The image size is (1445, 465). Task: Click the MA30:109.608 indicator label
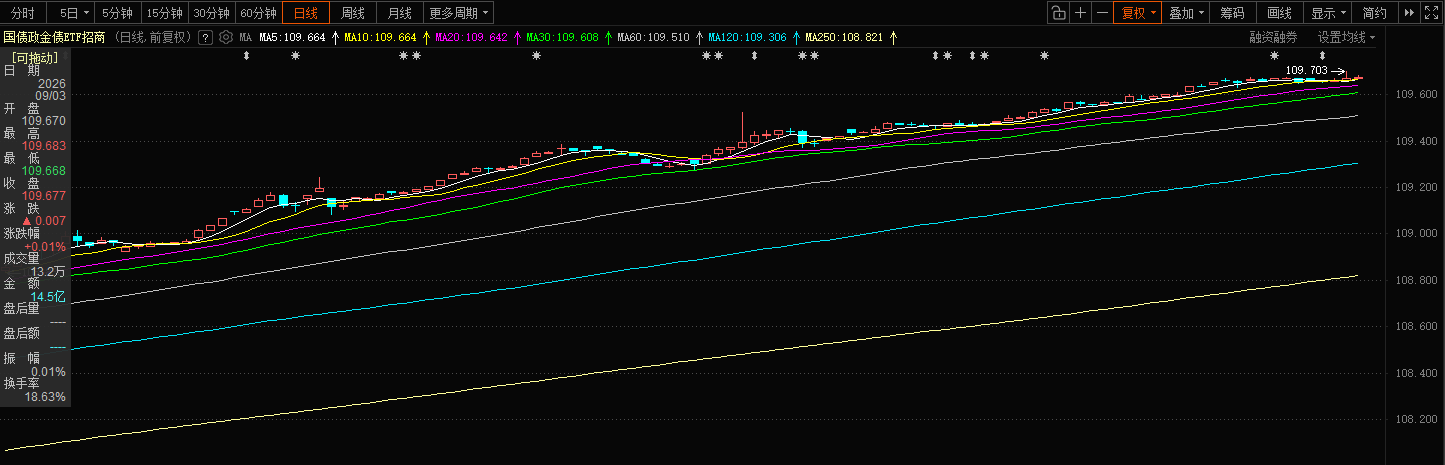tap(562, 38)
